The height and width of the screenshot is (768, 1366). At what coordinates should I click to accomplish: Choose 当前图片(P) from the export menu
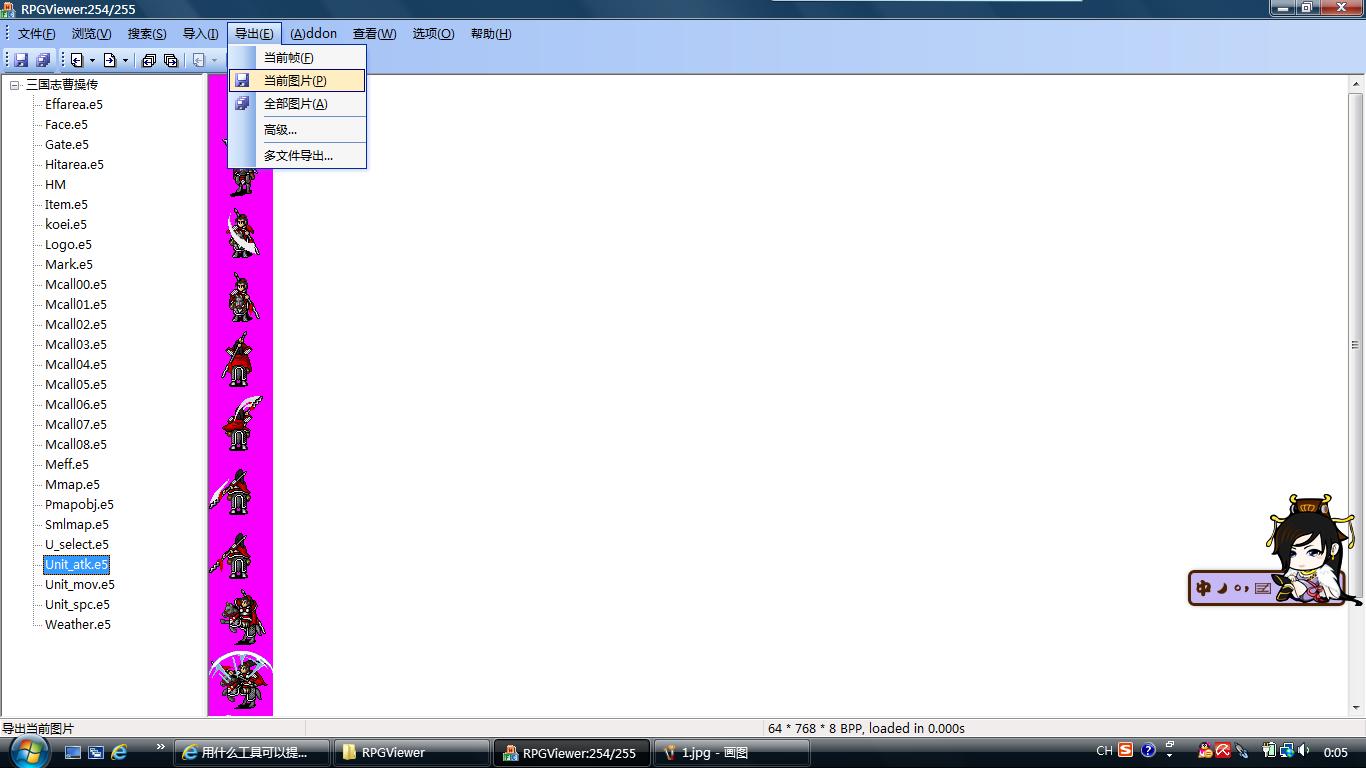(295, 81)
